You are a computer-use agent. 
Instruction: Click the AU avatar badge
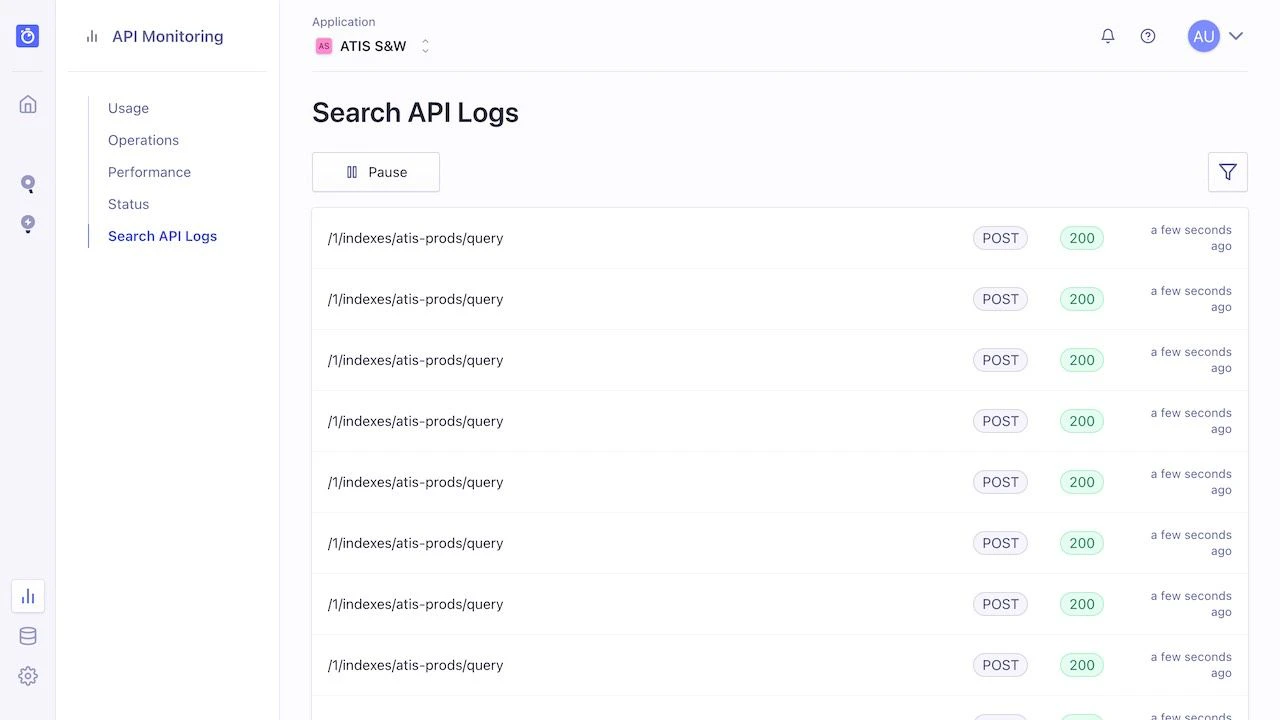(x=1203, y=35)
